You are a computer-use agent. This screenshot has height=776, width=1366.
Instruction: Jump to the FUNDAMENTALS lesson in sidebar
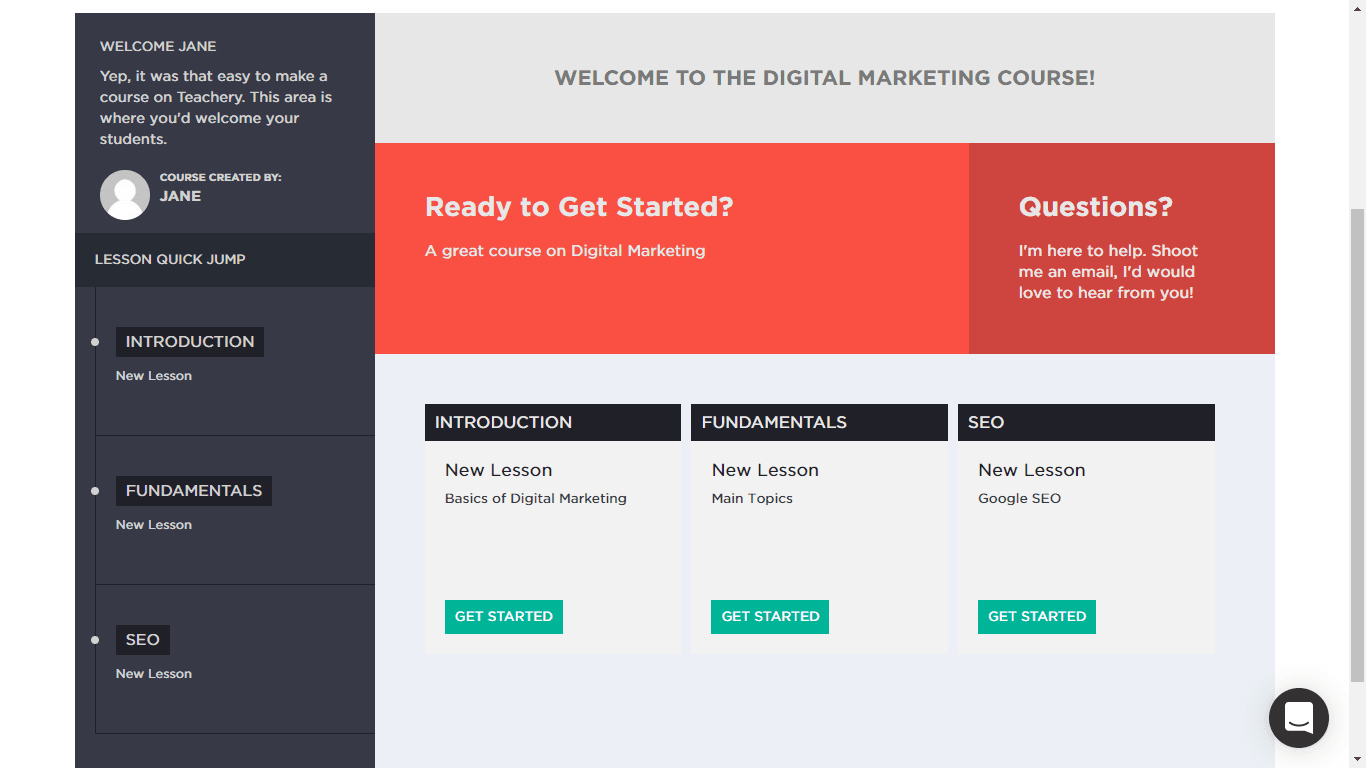point(194,491)
